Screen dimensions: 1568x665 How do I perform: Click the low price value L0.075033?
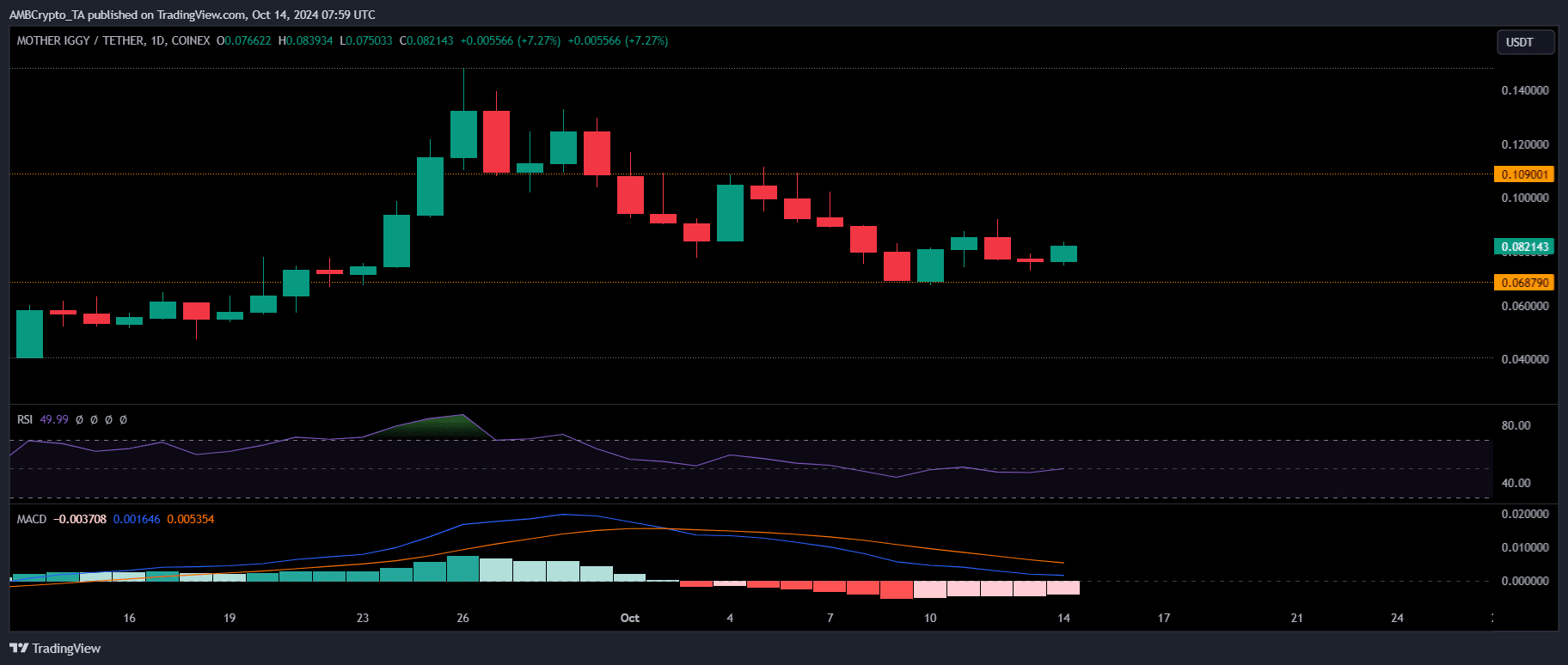pos(366,40)
